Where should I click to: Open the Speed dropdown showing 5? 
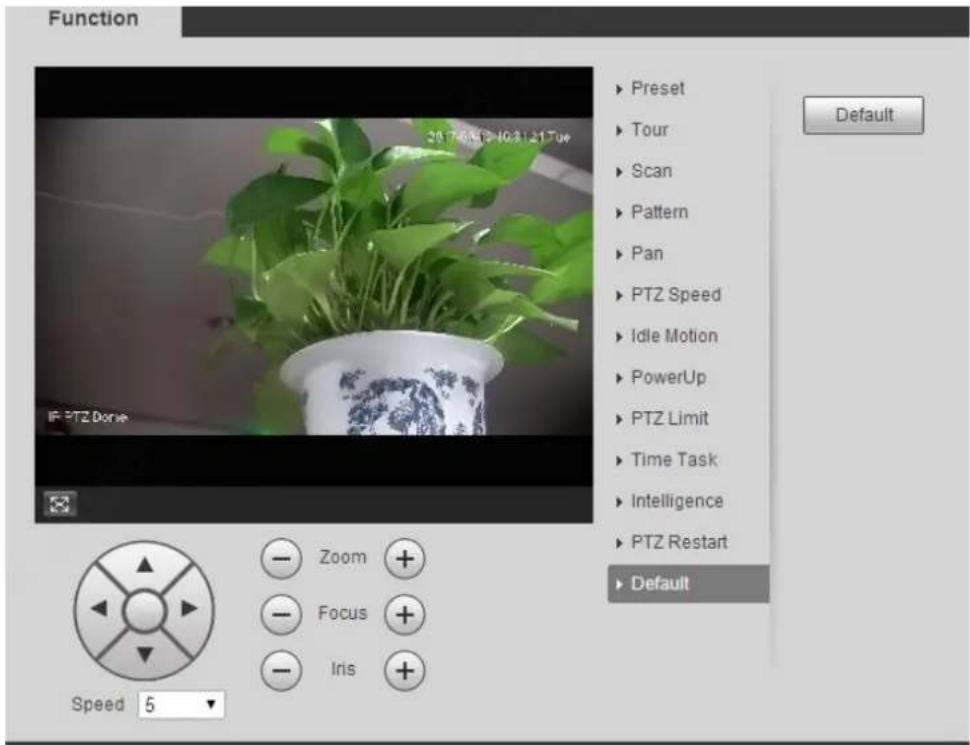[181, 705]
